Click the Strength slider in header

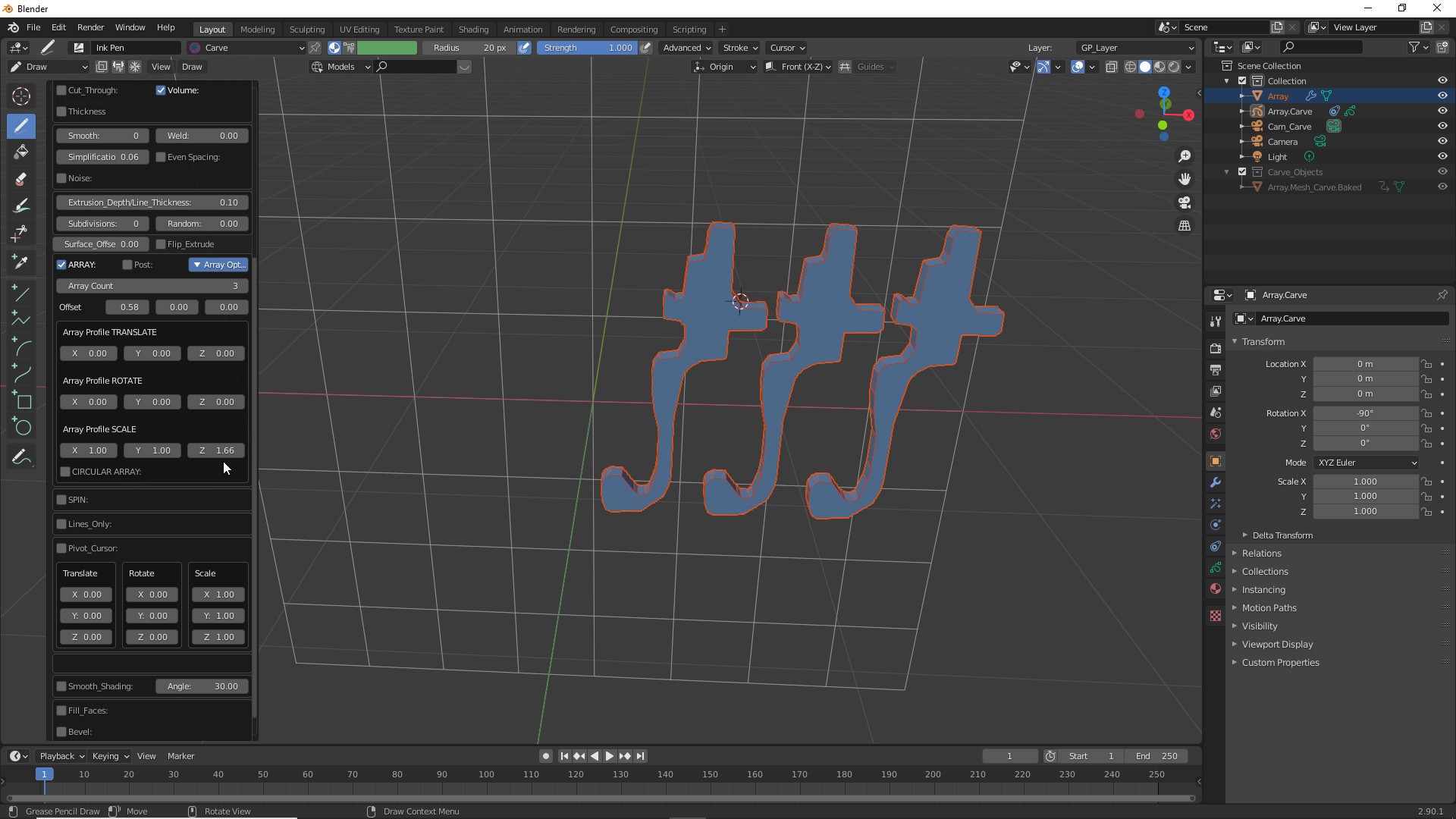coord(587,48)
